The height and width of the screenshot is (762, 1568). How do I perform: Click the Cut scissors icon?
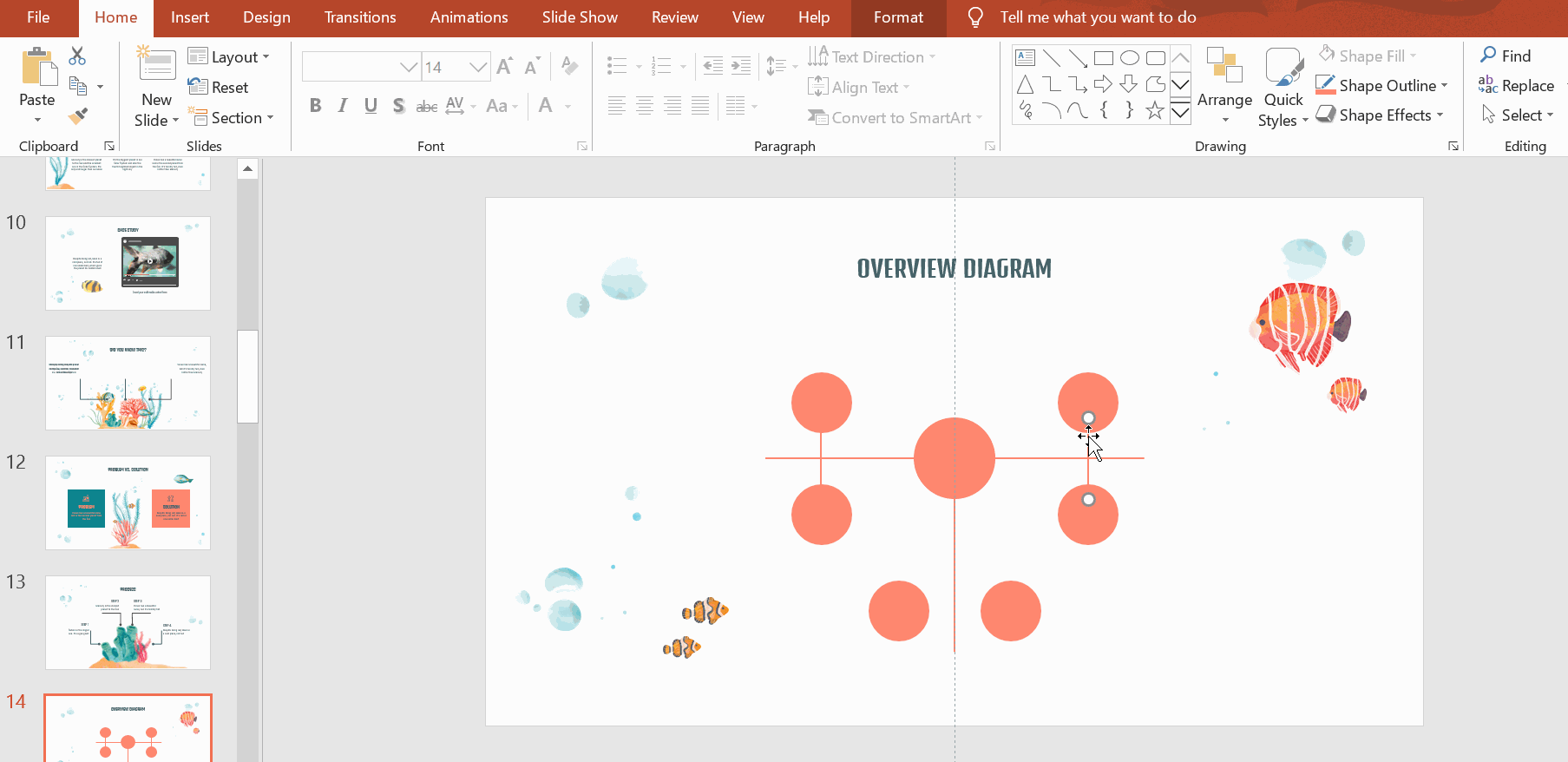click(77, 56)
